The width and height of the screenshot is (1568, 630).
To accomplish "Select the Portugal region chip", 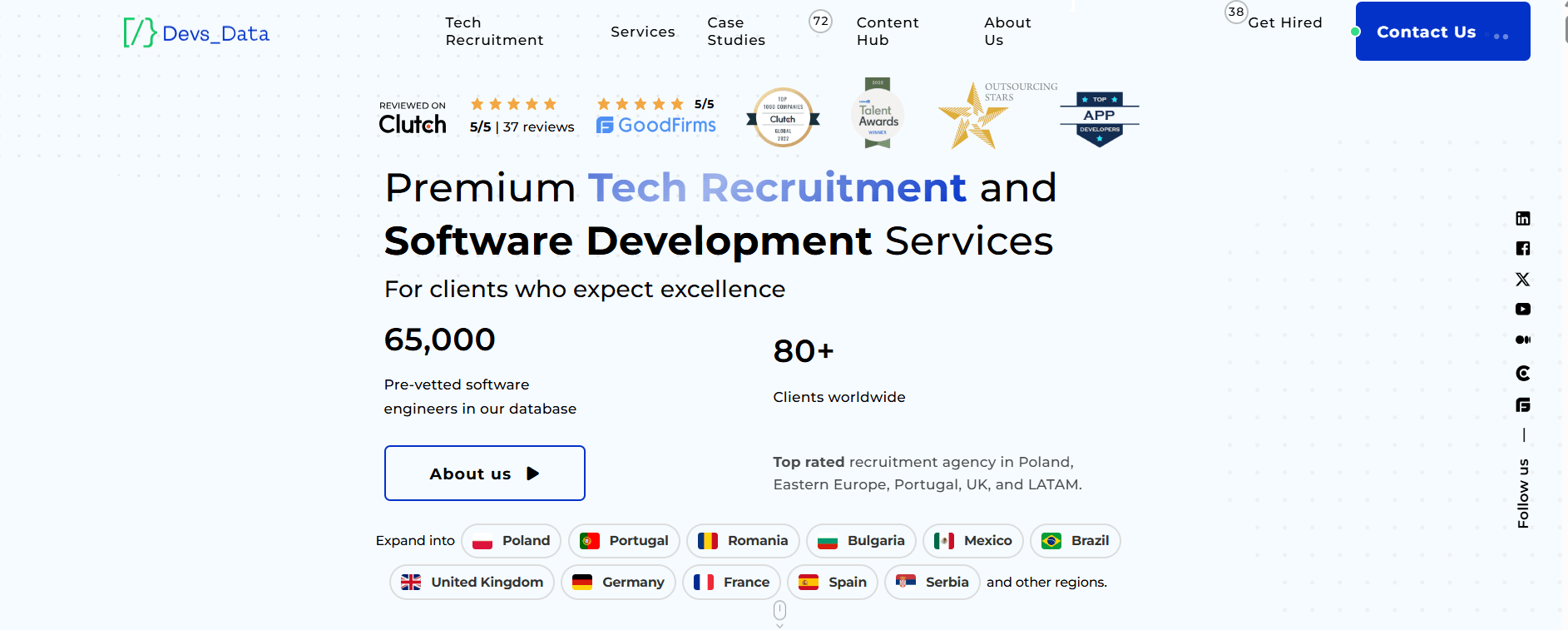I will 624,541.
